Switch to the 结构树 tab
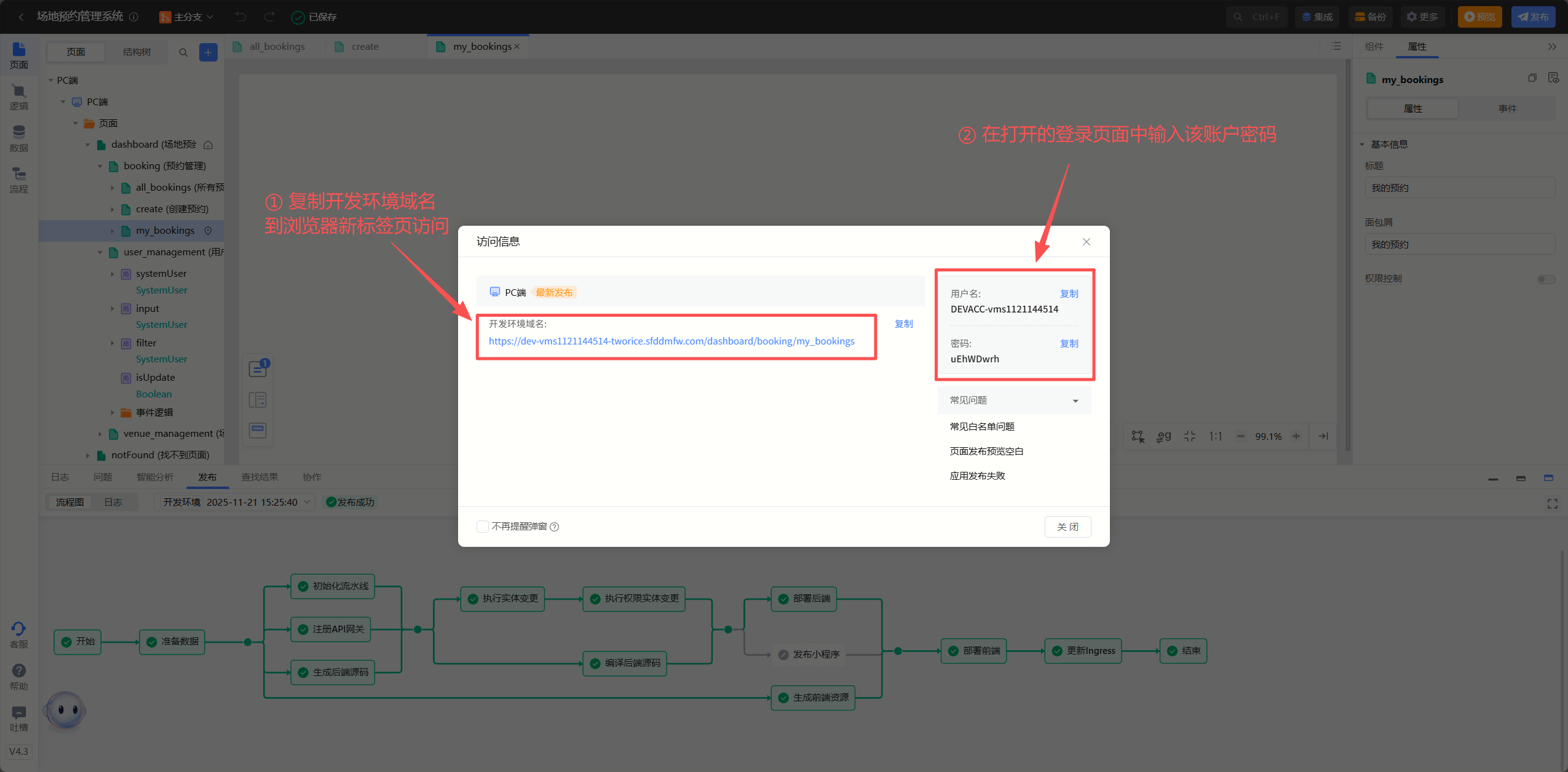Viewport: 1568px width, 772px height. coord(137,52)
